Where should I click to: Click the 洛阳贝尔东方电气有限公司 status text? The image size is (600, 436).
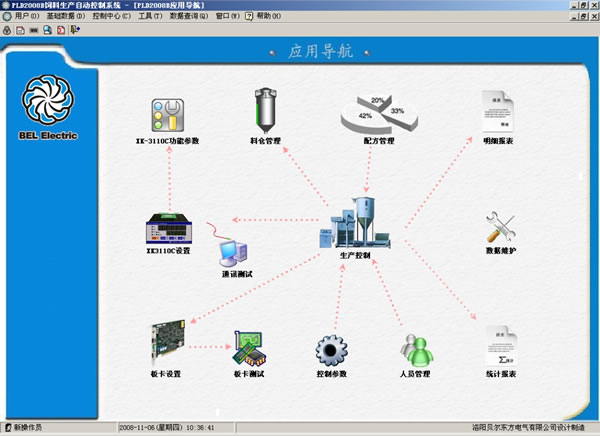coord(528,427)
